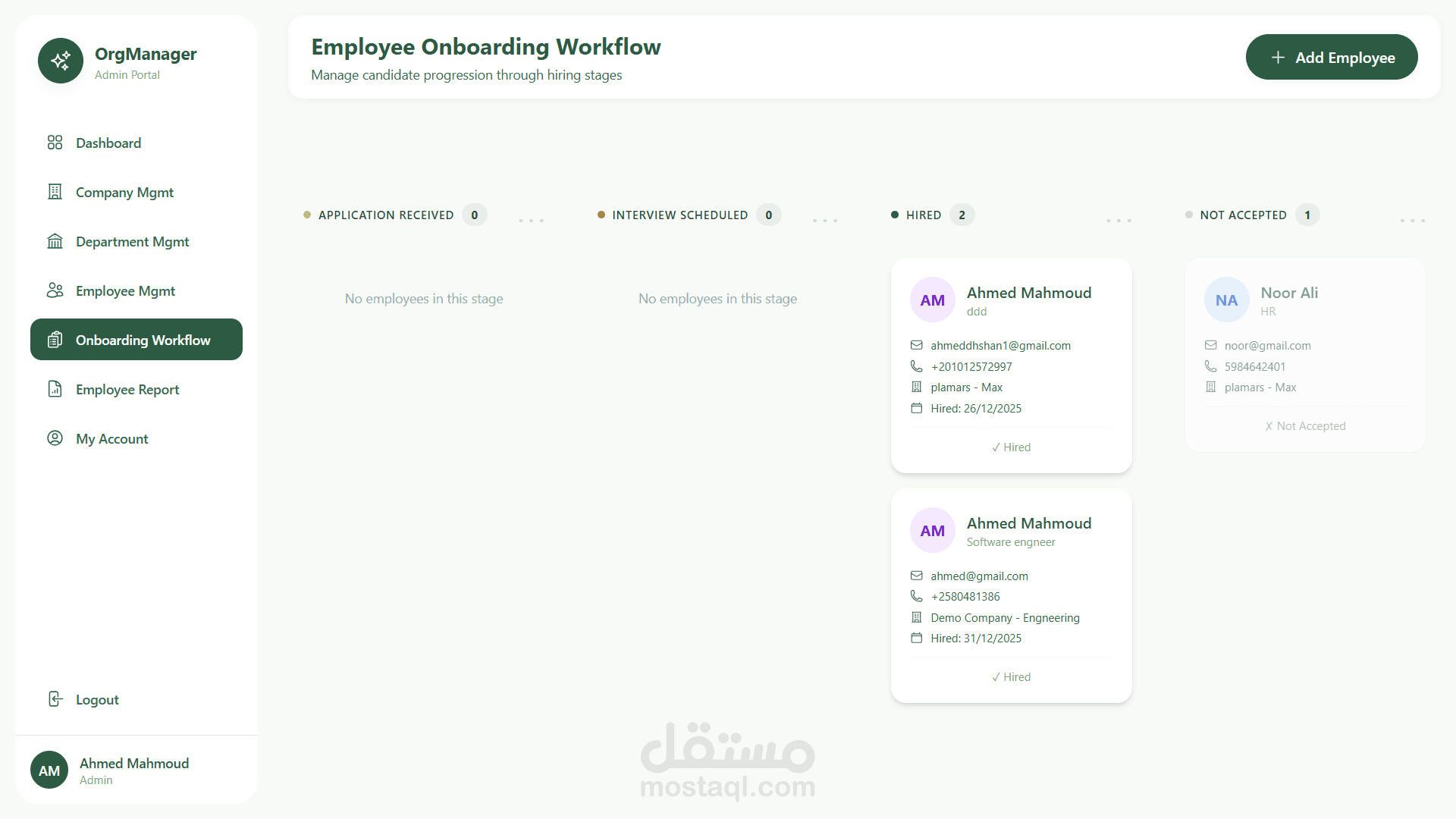Image resolution: width=1456 pixels, height=819 pixels.
Task: Go to Employee Report page
Action: (127, 390)
